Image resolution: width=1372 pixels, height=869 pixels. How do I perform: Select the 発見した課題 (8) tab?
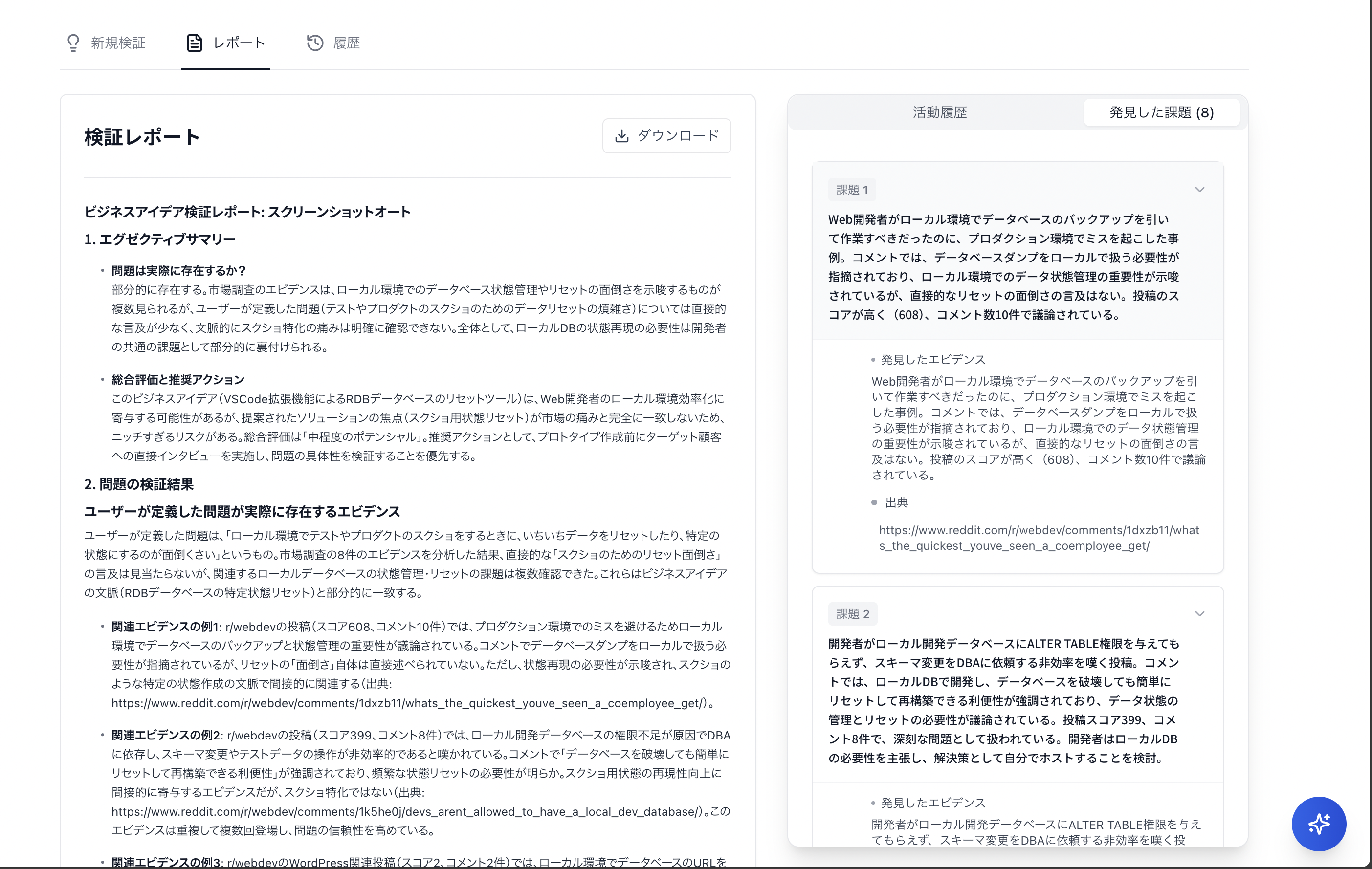(x=1161, y=112)
